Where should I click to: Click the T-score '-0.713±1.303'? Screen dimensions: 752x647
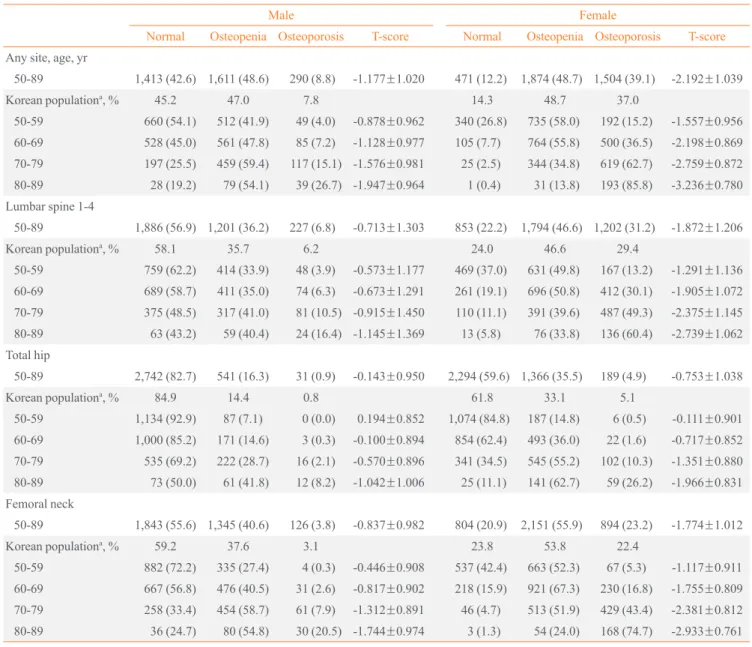click(x=389, y=228)
